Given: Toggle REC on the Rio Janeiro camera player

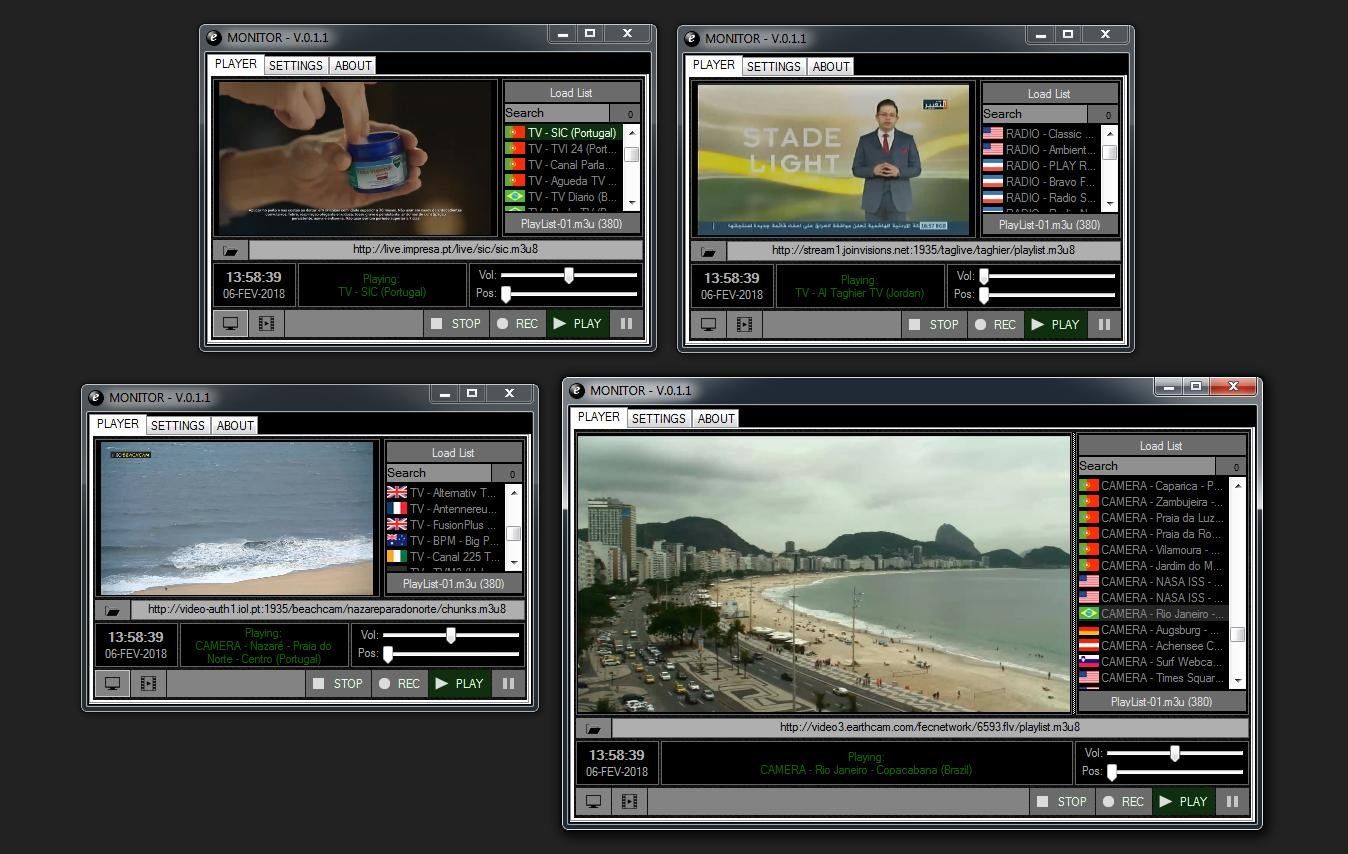Looking at the screenshot, I should tap(1122, 800).
